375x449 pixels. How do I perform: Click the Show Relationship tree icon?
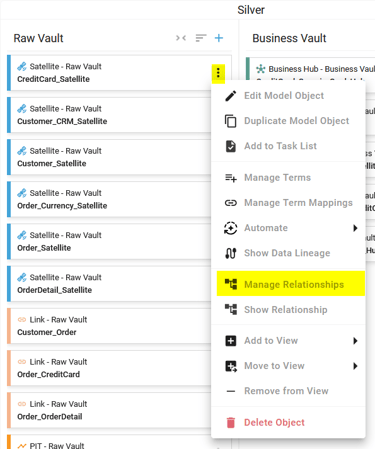(231, 309)
